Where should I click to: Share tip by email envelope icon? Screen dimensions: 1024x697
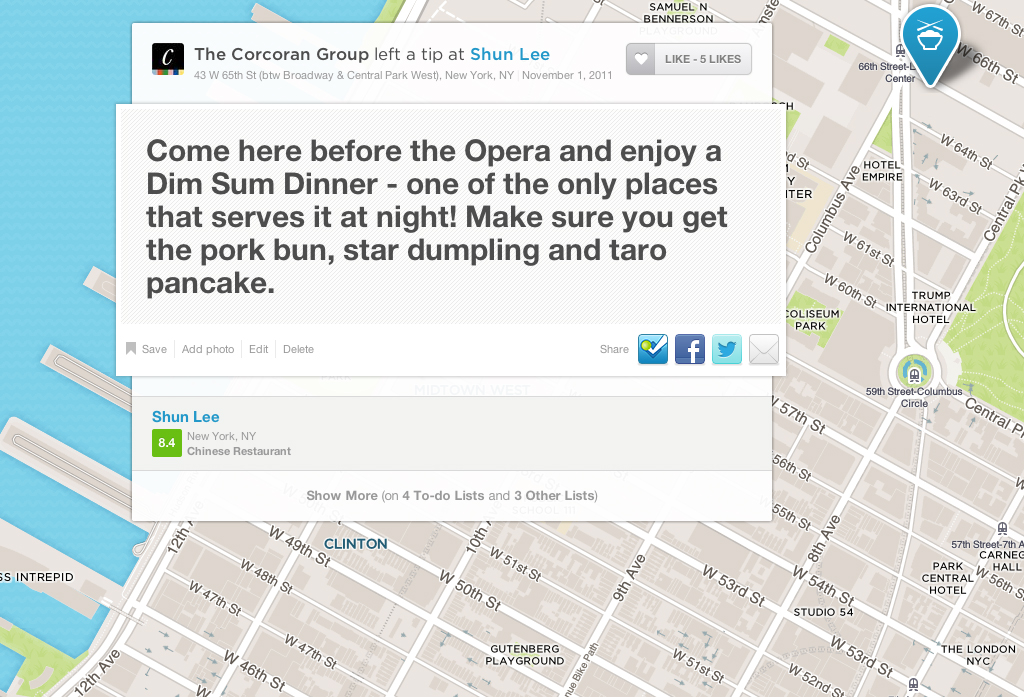click(x=764, y=349)
